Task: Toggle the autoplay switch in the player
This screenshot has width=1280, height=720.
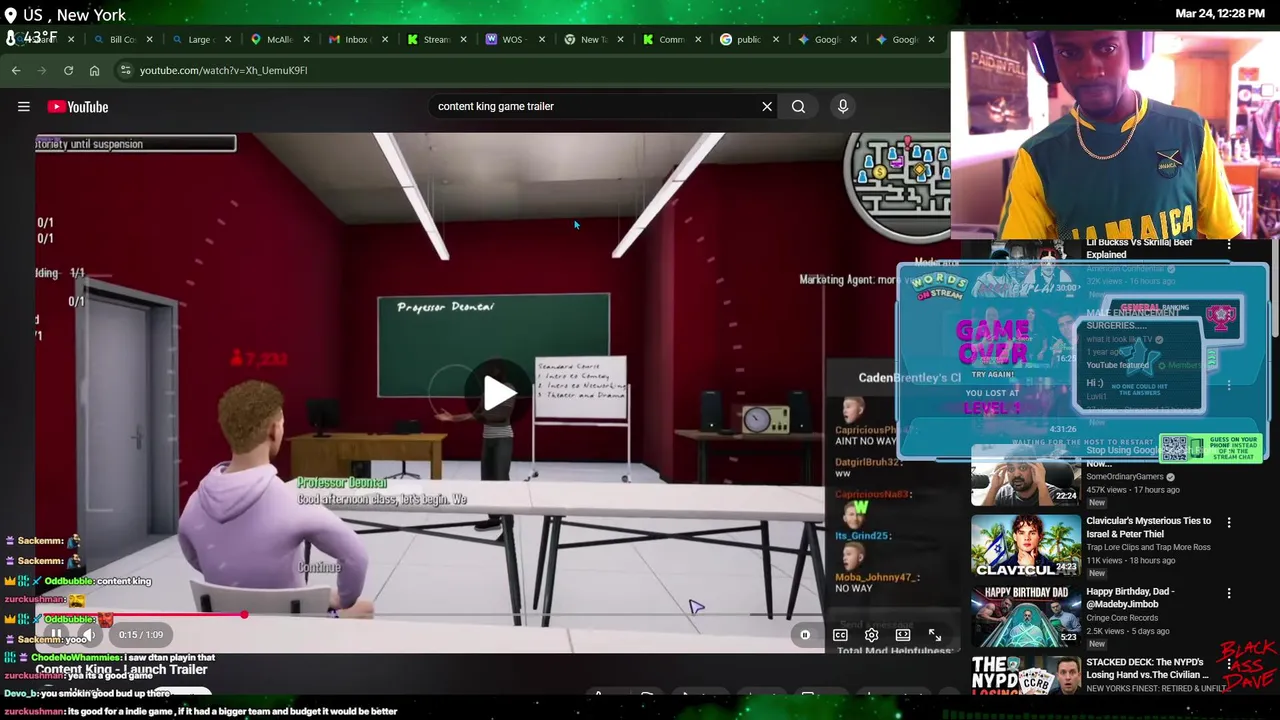Action: click(805, 634)
